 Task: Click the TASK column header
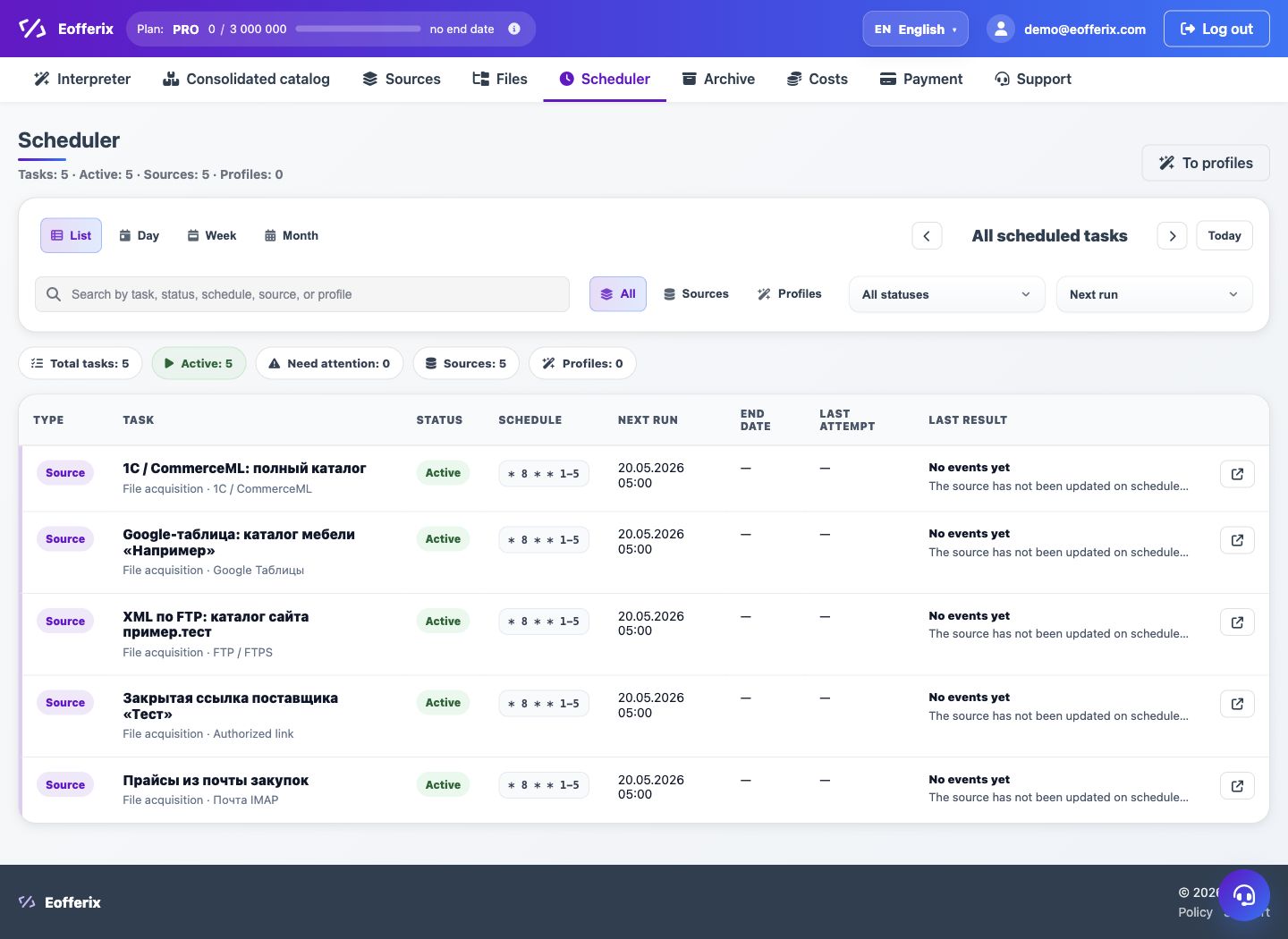[139, 420]
